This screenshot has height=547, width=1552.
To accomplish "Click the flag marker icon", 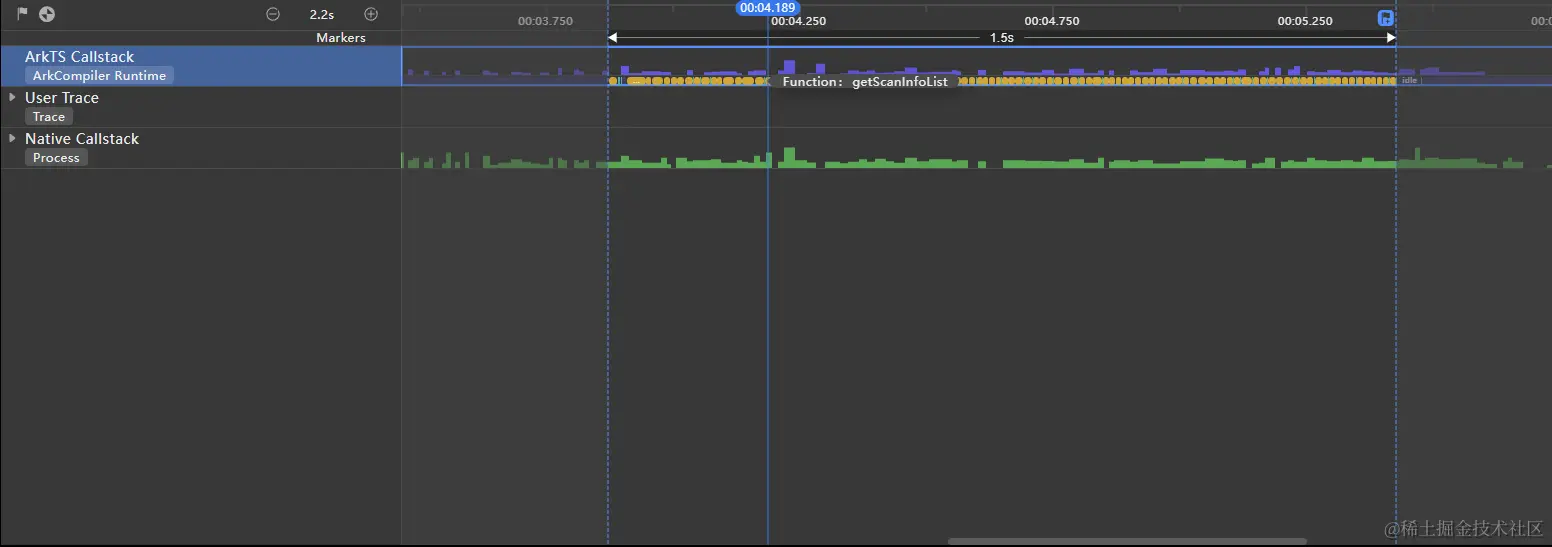I will (22, 14).
